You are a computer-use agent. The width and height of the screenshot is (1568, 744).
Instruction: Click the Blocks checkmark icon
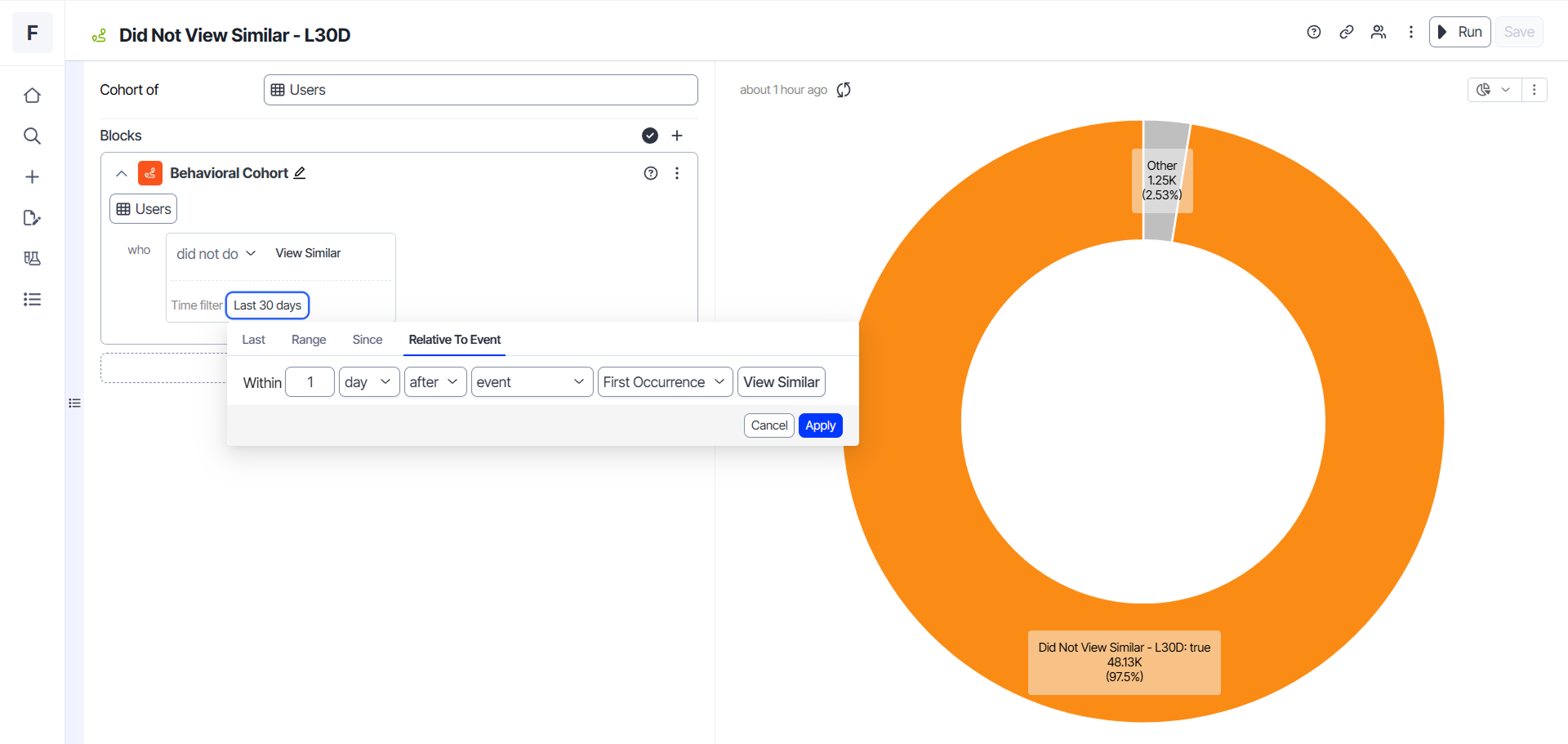(650, 136)
